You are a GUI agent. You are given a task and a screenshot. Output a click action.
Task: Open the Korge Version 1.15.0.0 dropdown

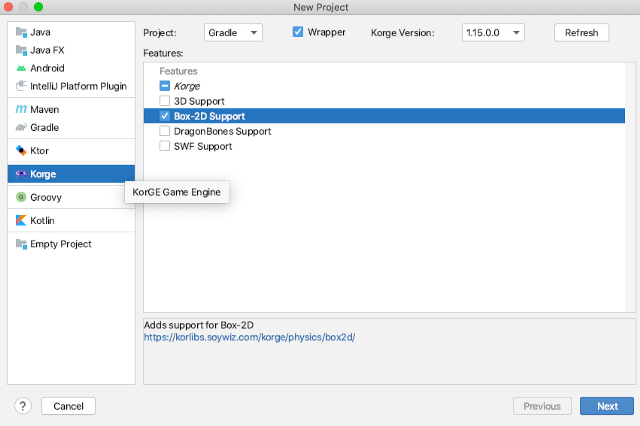pyautogui.click(x=493, y=33)
